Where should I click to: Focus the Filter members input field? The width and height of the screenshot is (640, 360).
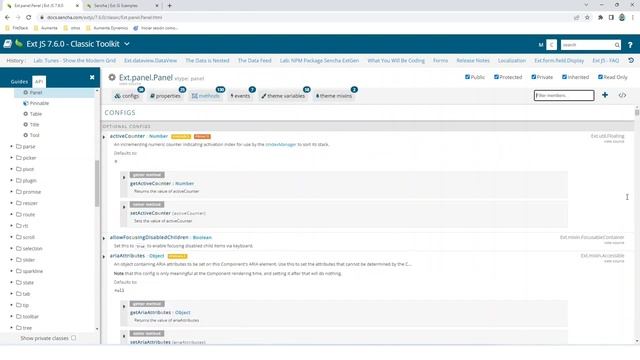pyautogui.click(x=564, y=96)
